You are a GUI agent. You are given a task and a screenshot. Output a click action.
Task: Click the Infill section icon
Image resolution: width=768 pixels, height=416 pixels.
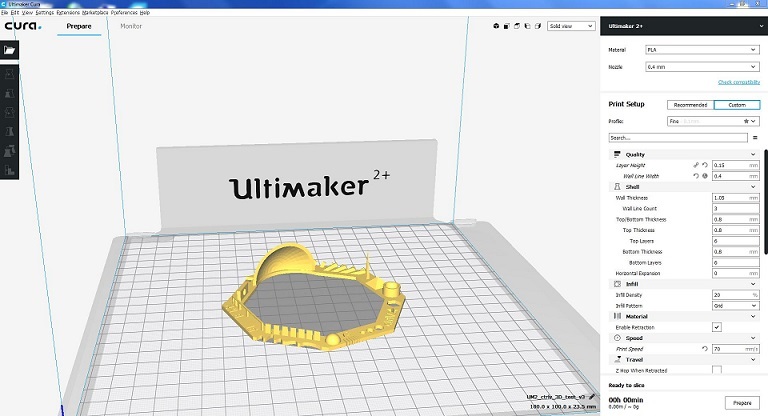617,284
